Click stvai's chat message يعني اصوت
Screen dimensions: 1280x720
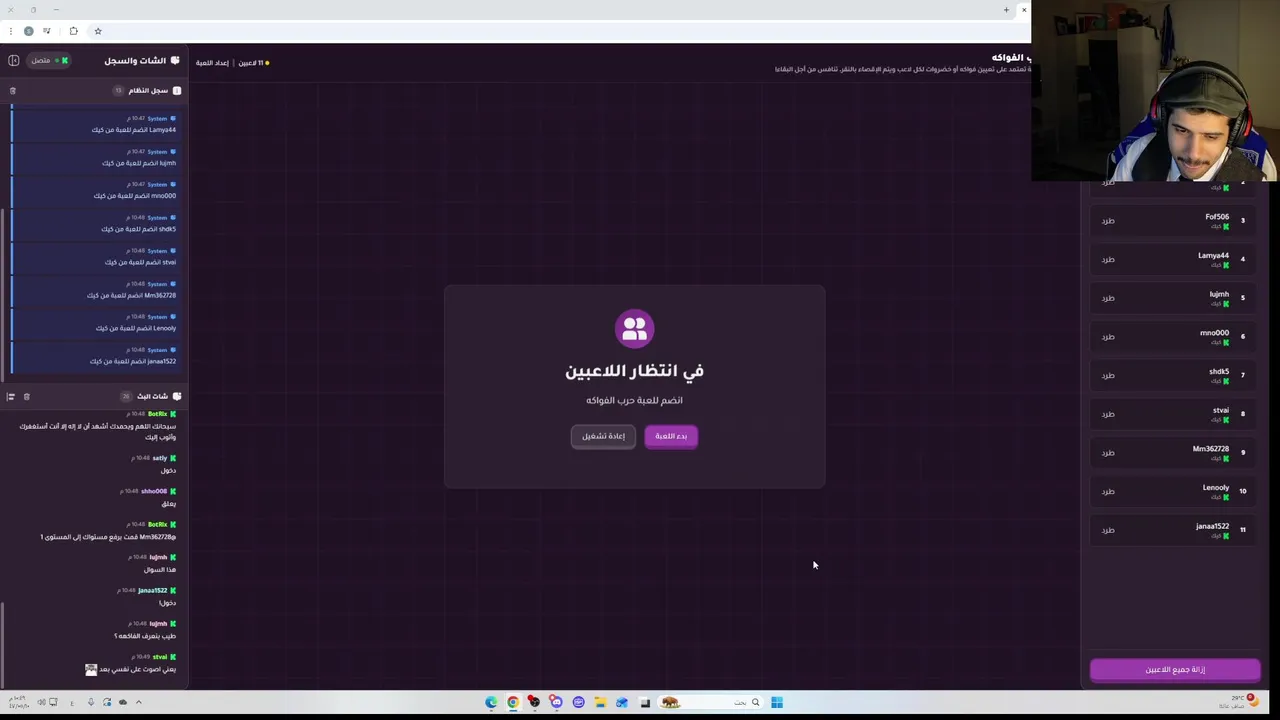pyautogui.click(x=138, y=669)
